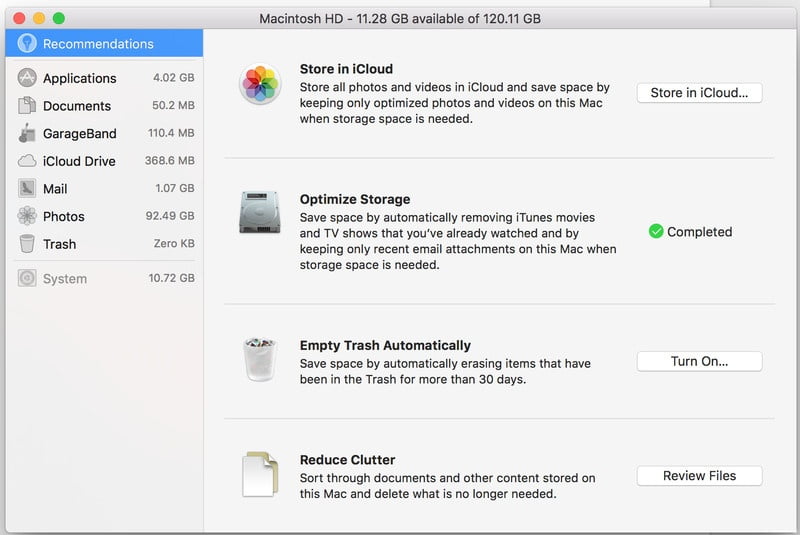Click the Mail stamp icon
Viewport: 800px width, 535px height.
pos(27,189)
